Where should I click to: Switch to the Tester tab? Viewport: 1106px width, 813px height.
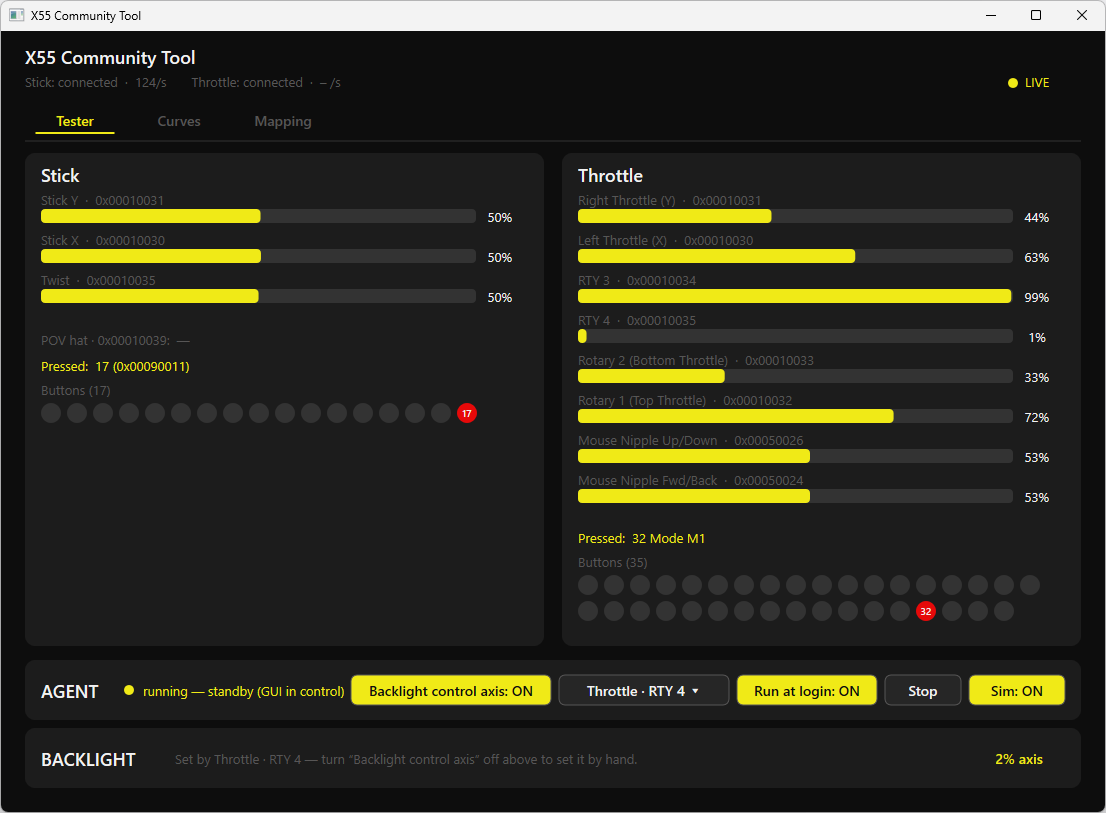click(75, 121)
